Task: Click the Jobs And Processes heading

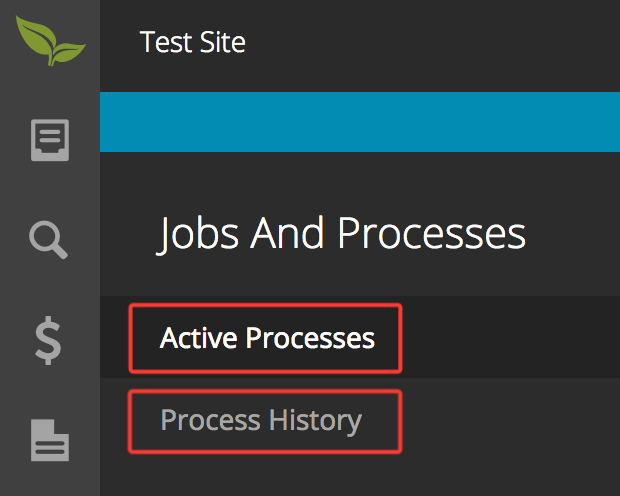Action: [x=341, y=235]
